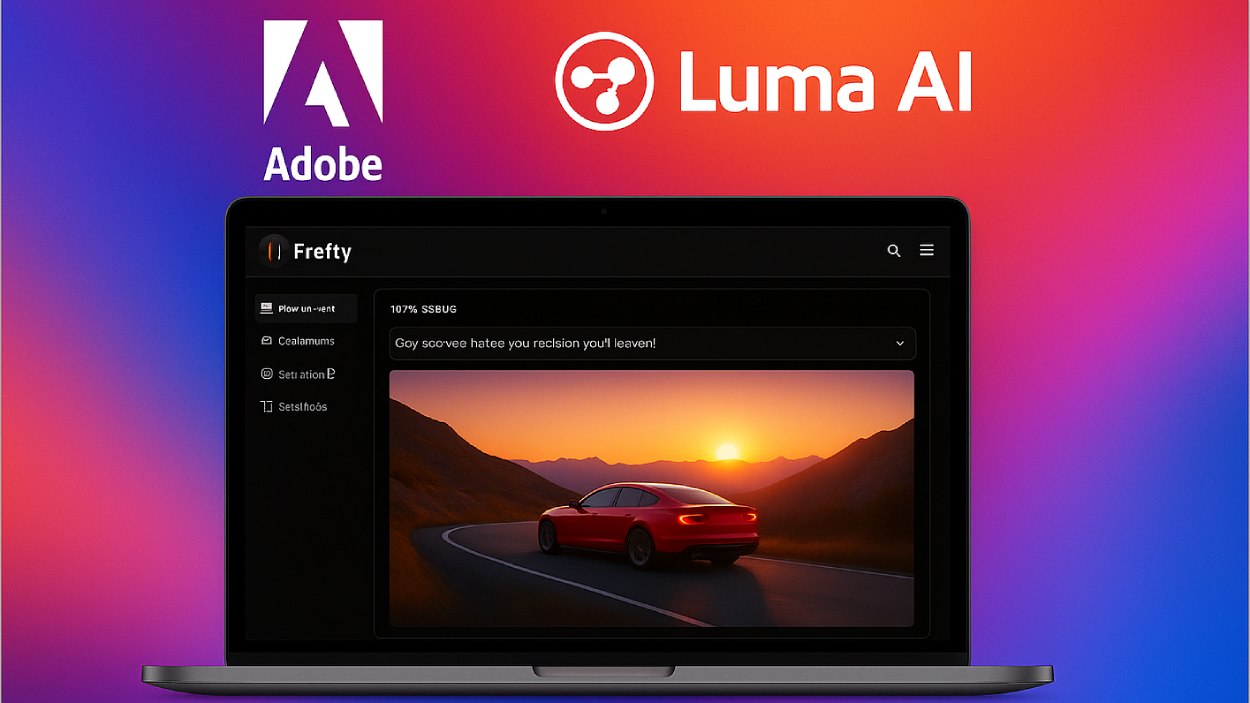Select the "Plow un-vent" sidebar item
The image size is (1250, 703).
click(305, 309)
